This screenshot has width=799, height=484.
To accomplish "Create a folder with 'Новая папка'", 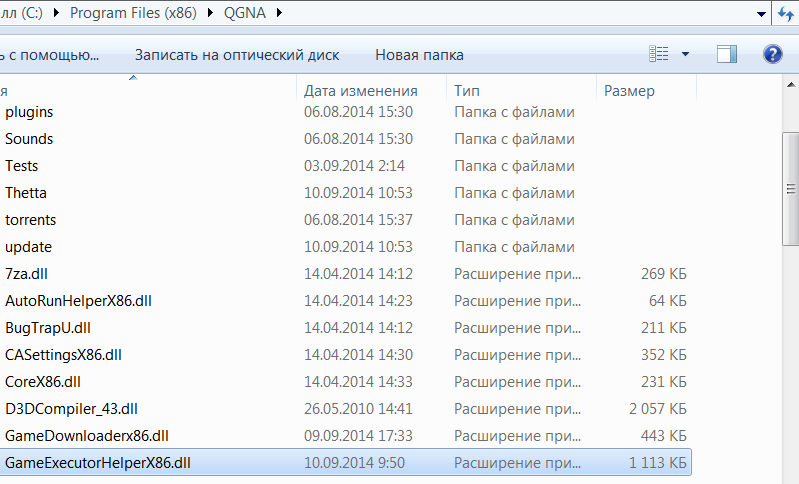I will [419, 55].
